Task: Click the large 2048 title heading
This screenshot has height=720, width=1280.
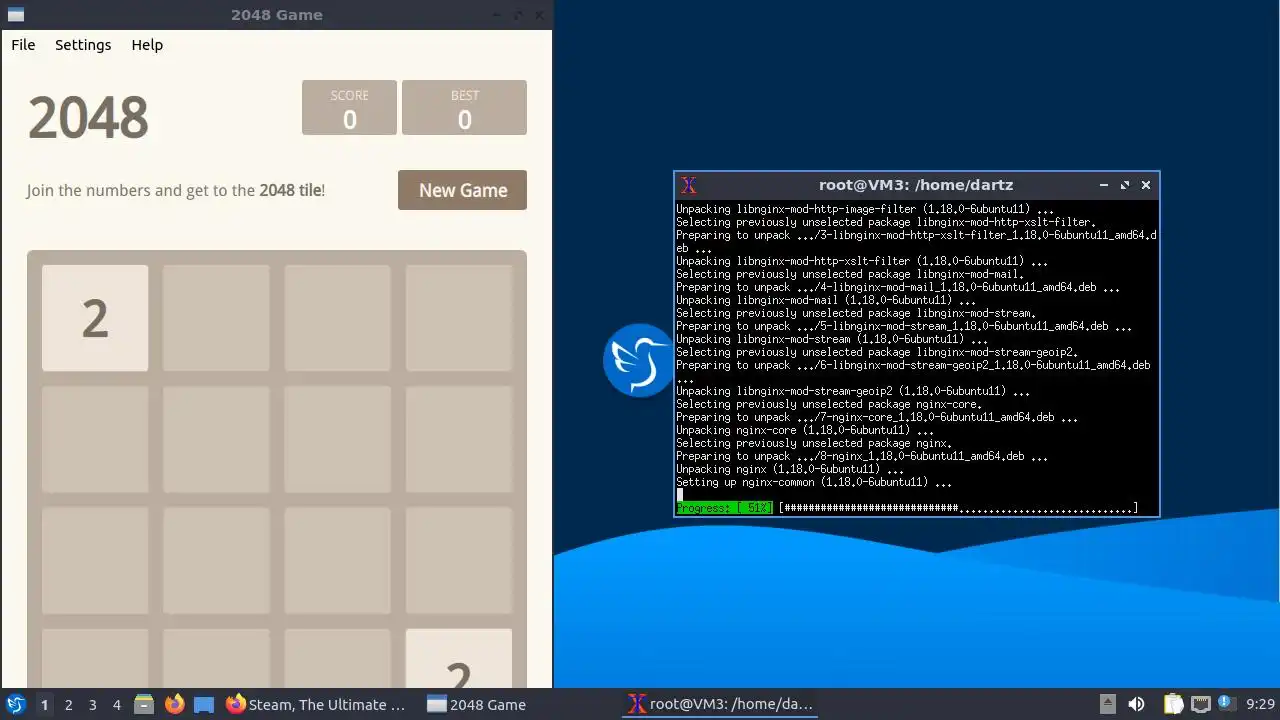Action: pyautogui.click(x=88, y=117)
